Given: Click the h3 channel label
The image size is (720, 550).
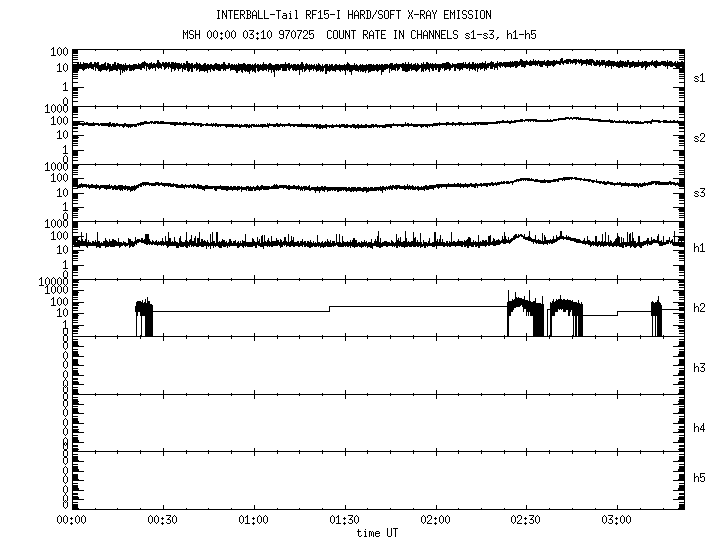Looking at the screenshot, I should [x=699, y=367].
